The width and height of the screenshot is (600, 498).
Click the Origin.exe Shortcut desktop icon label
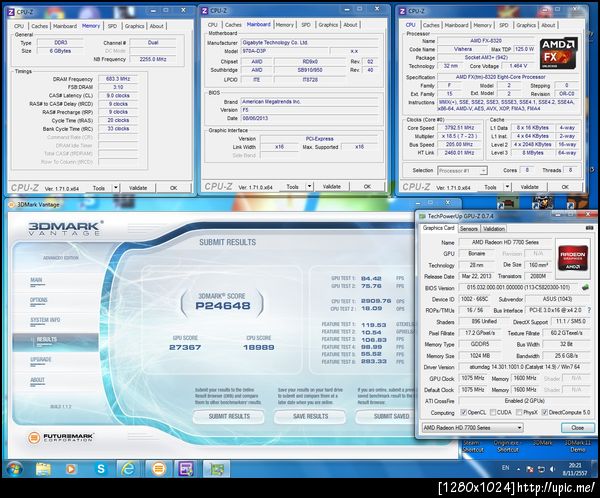click(x=506, y=446)
